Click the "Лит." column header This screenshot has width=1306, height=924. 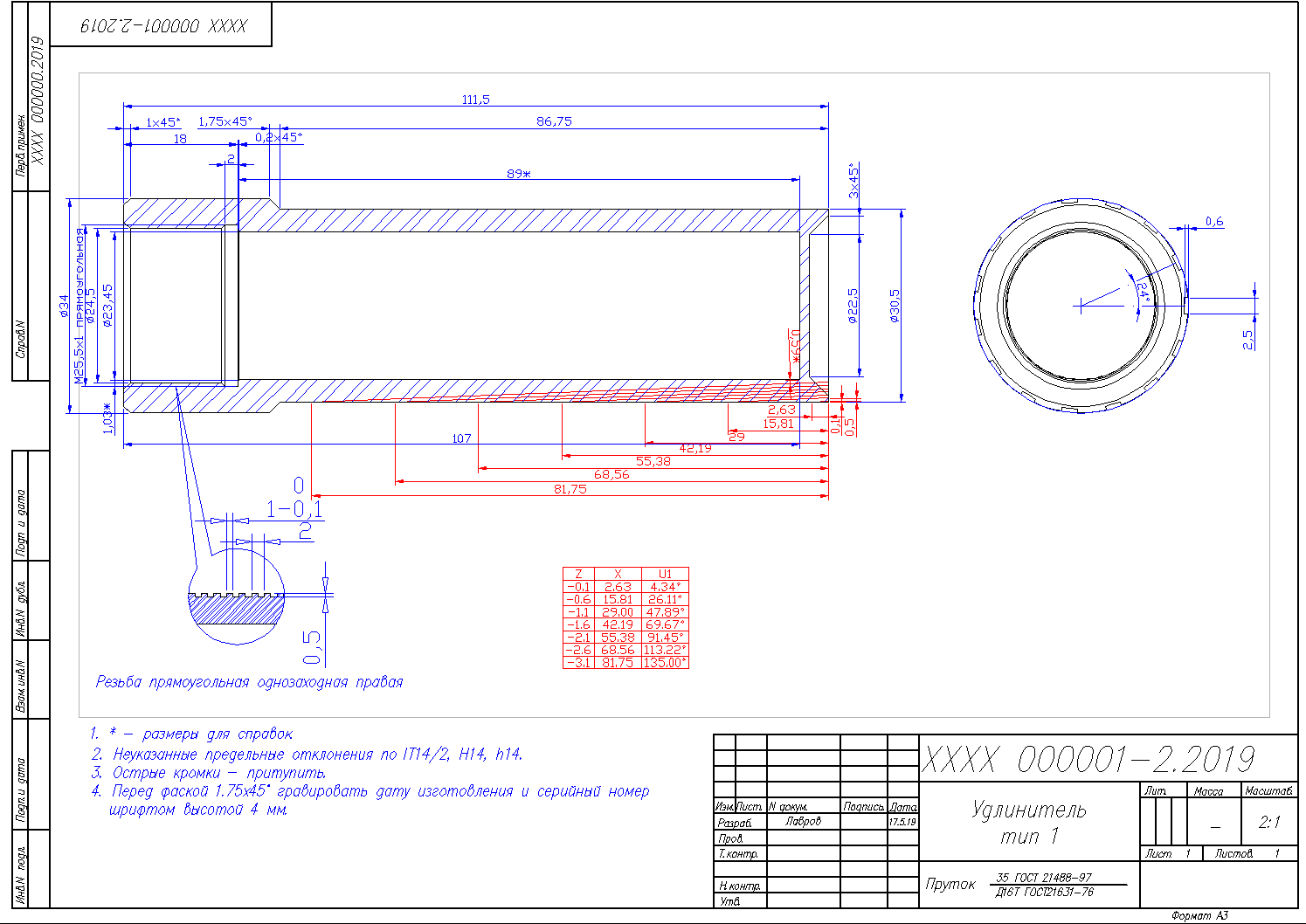1155,790
